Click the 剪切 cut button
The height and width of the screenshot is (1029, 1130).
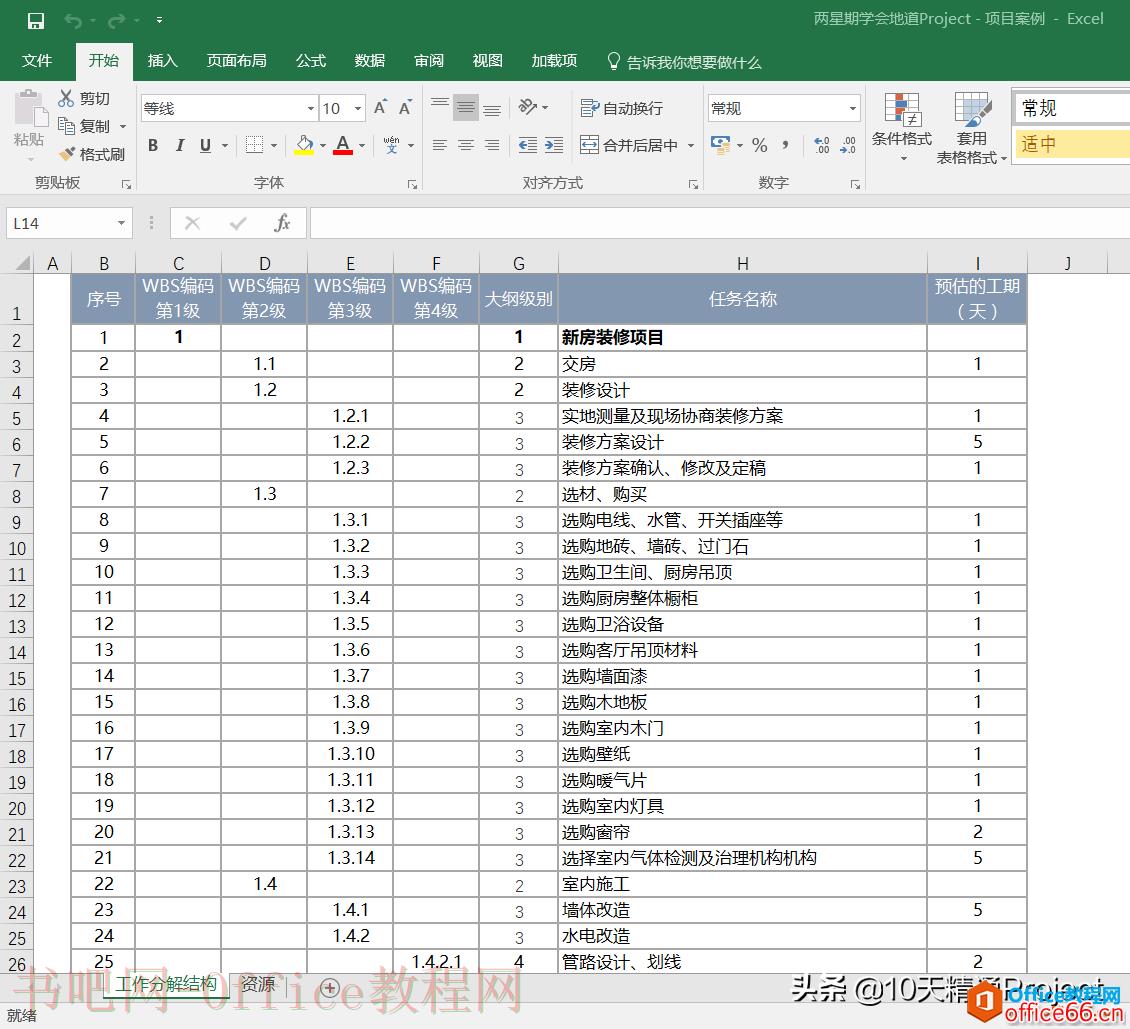click(84, 98)
